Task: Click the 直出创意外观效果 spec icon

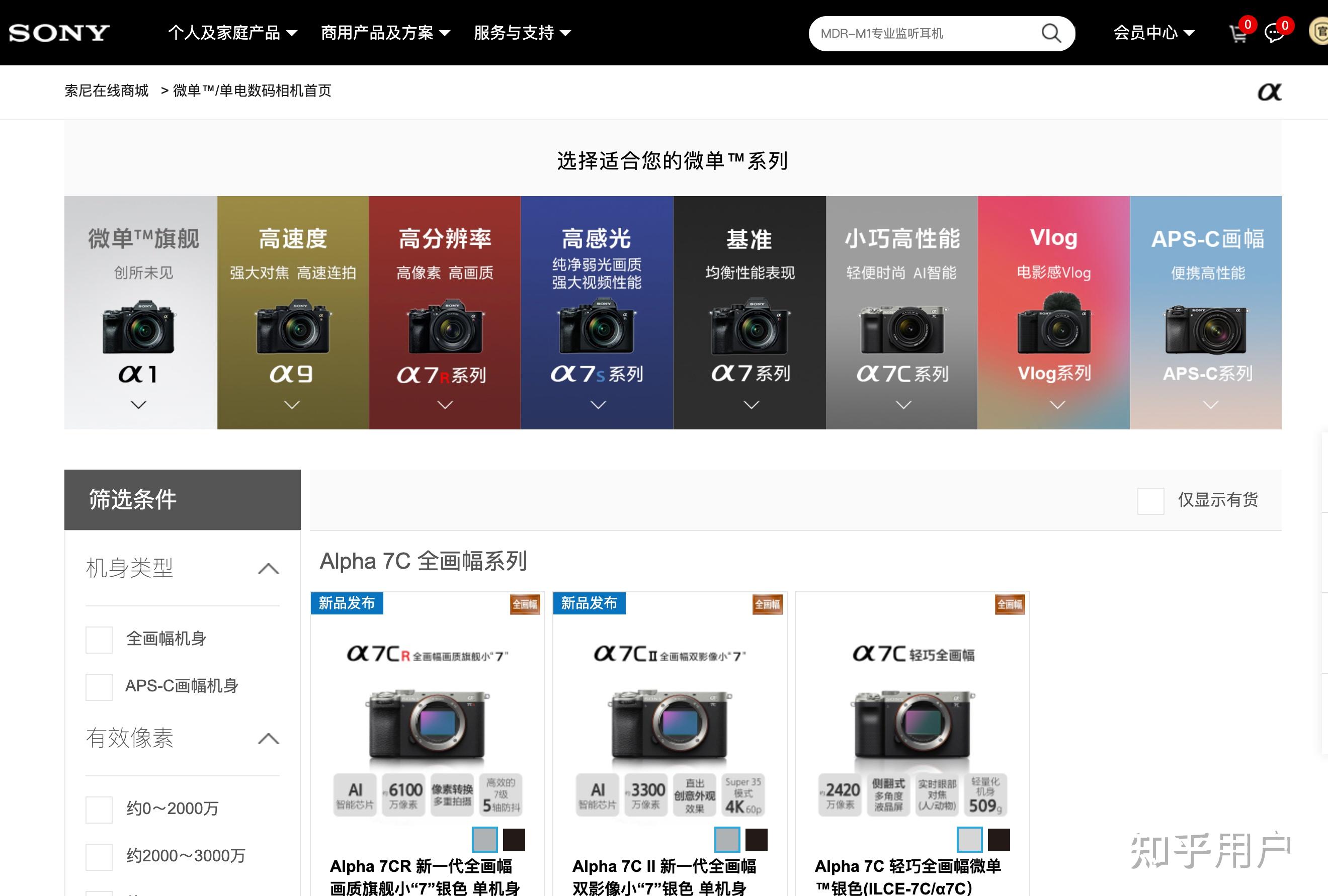Action: pos(695,795)
